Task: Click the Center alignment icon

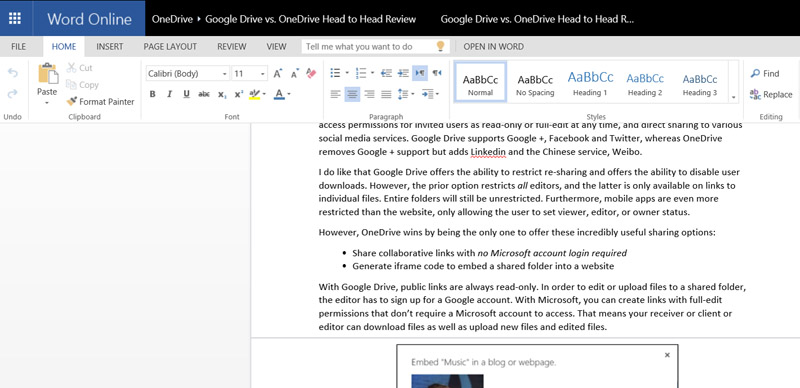Action: (352, 94)
